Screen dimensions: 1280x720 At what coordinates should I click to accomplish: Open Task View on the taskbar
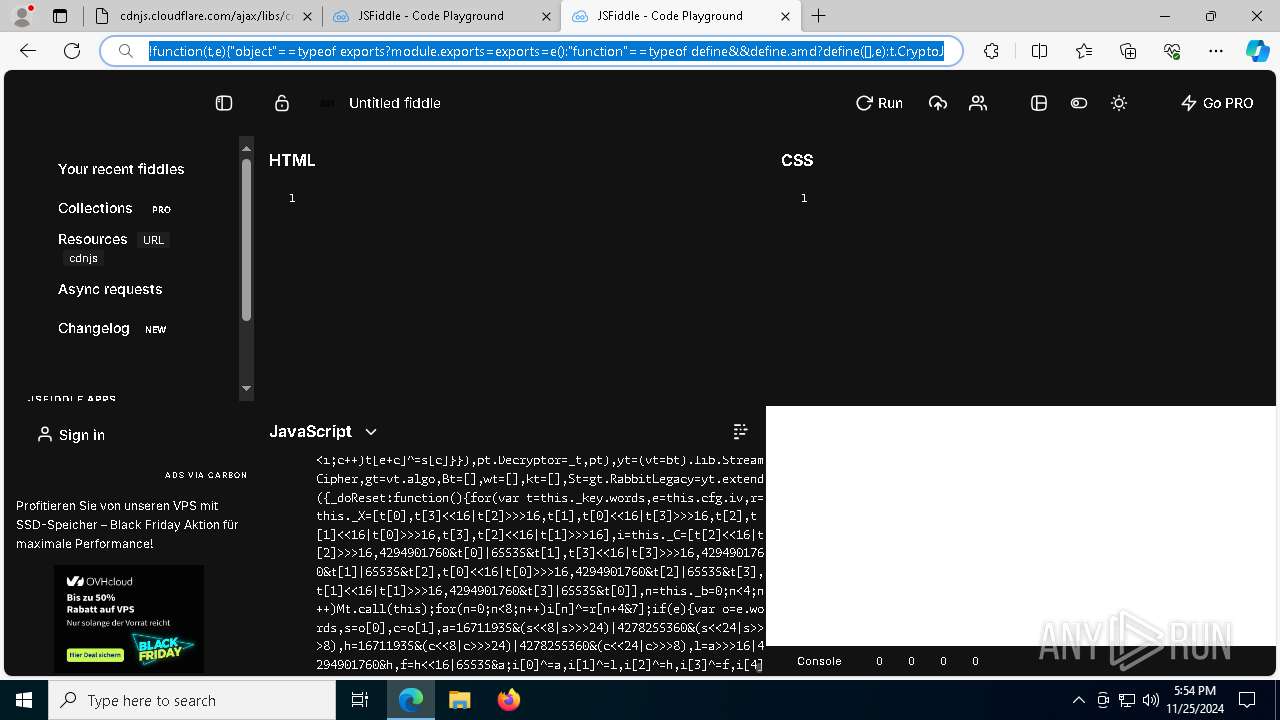click(x=361, y=700)
